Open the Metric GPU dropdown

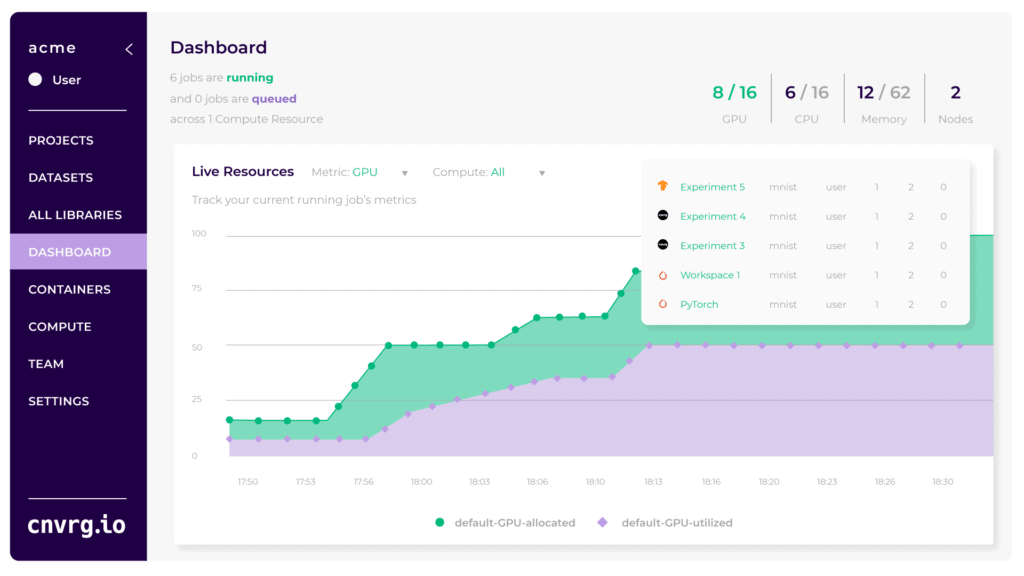pos(360,172)
